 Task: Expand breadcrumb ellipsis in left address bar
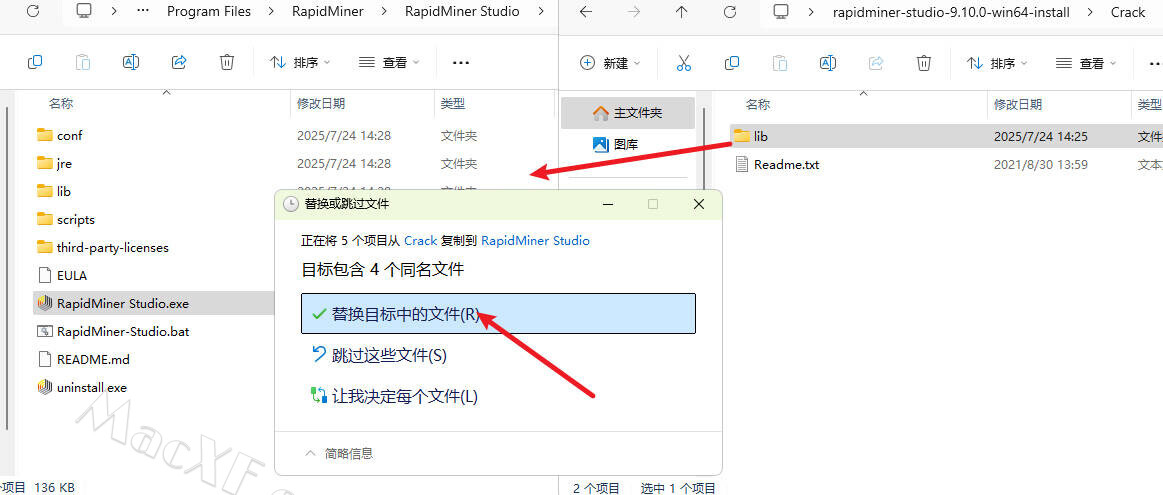[x=144, y=11]
